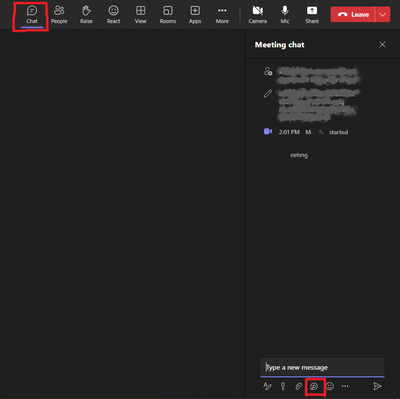Set message delivery options with exclamation icon
Image resolution: width=400 pixels, height=399 pixels.
tap(283, 386)
